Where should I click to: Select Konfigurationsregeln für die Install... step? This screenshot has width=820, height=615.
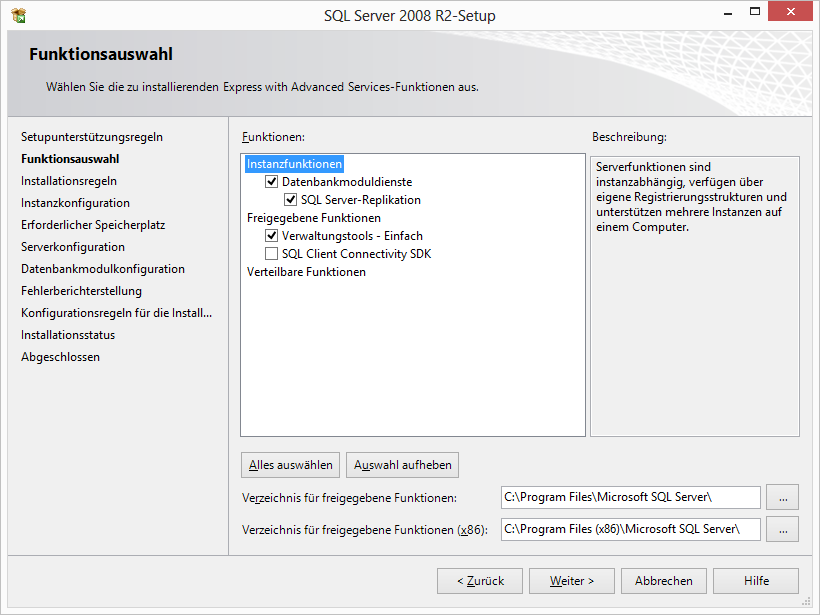[116, 313]
